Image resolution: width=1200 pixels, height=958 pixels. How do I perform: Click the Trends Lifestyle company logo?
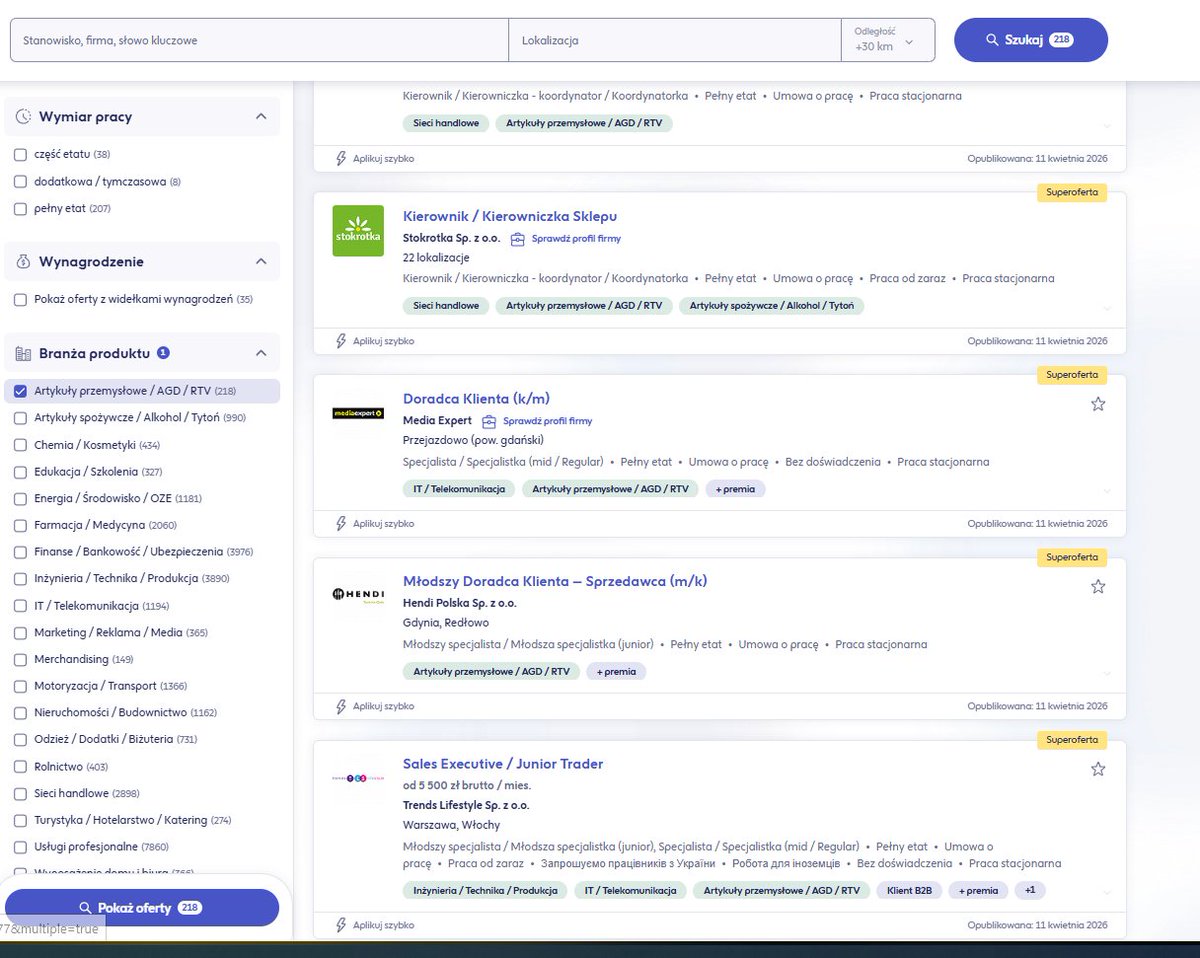(x=358, y=778)
